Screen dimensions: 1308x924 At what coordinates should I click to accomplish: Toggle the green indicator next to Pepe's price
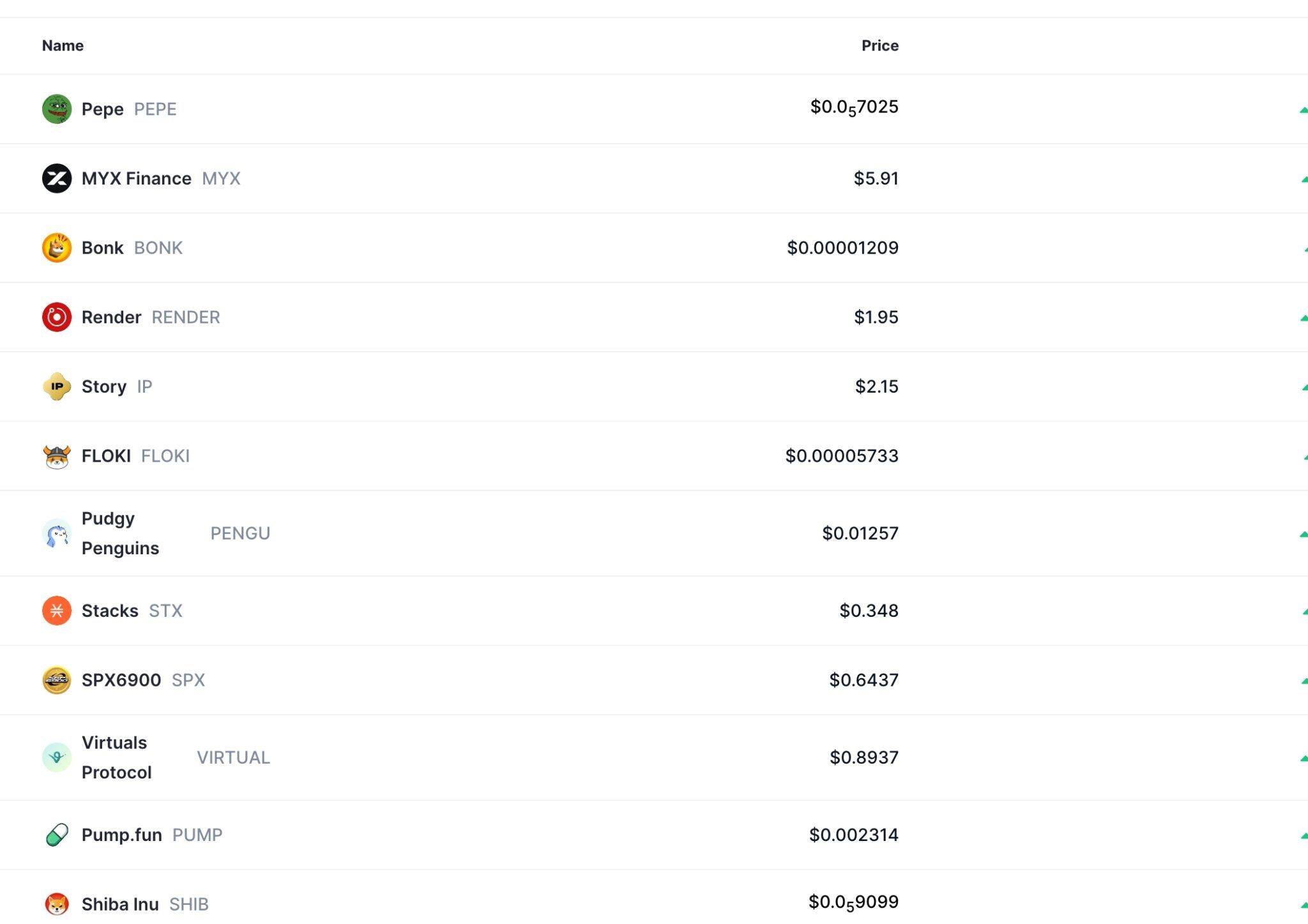pos(1303,109)
